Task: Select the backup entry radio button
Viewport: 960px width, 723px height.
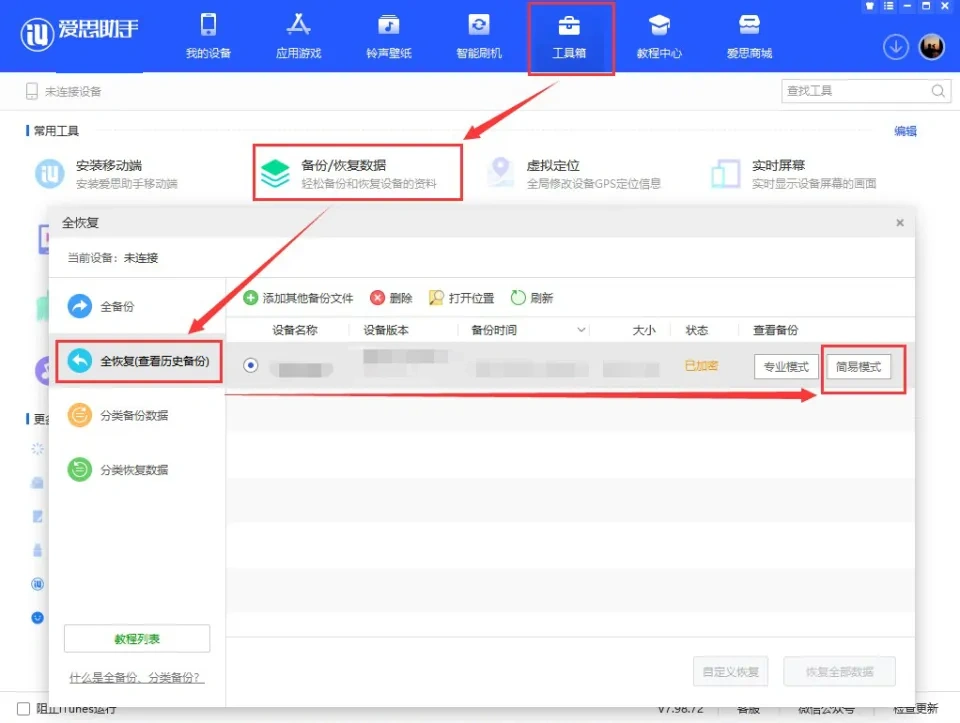Action: point(250,365)
